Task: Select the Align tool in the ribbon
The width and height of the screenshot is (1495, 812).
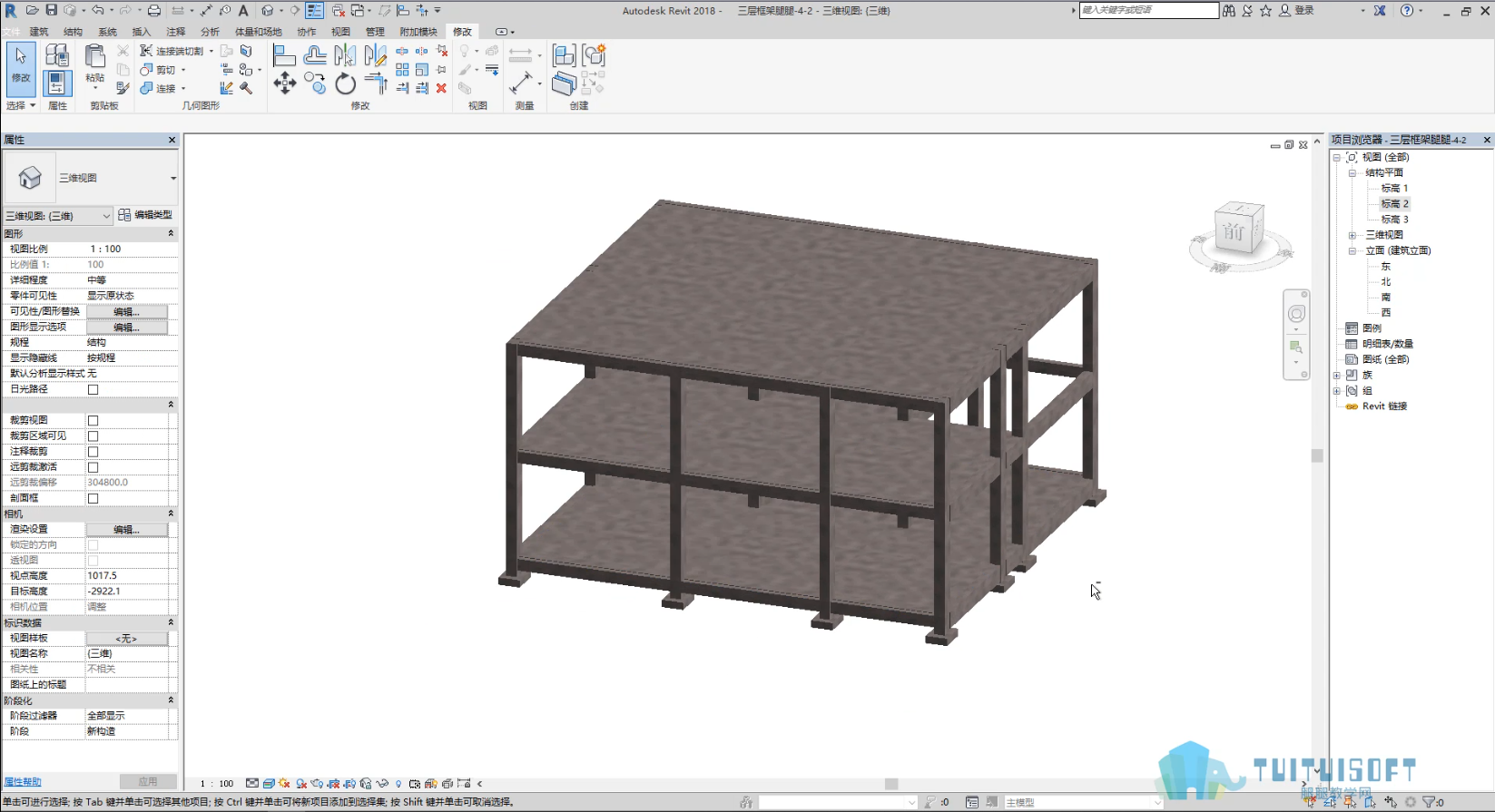Action: (284, 55)
